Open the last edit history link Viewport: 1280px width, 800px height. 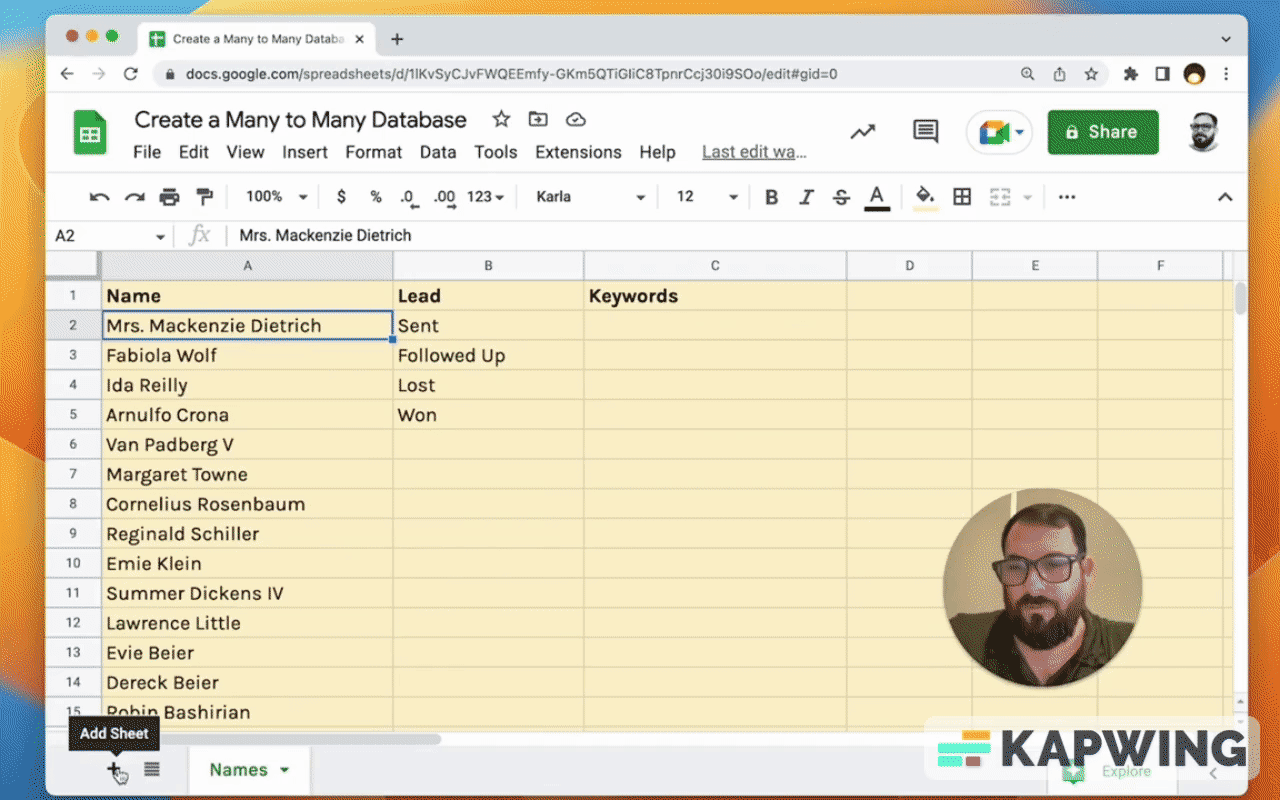(754, 152)
